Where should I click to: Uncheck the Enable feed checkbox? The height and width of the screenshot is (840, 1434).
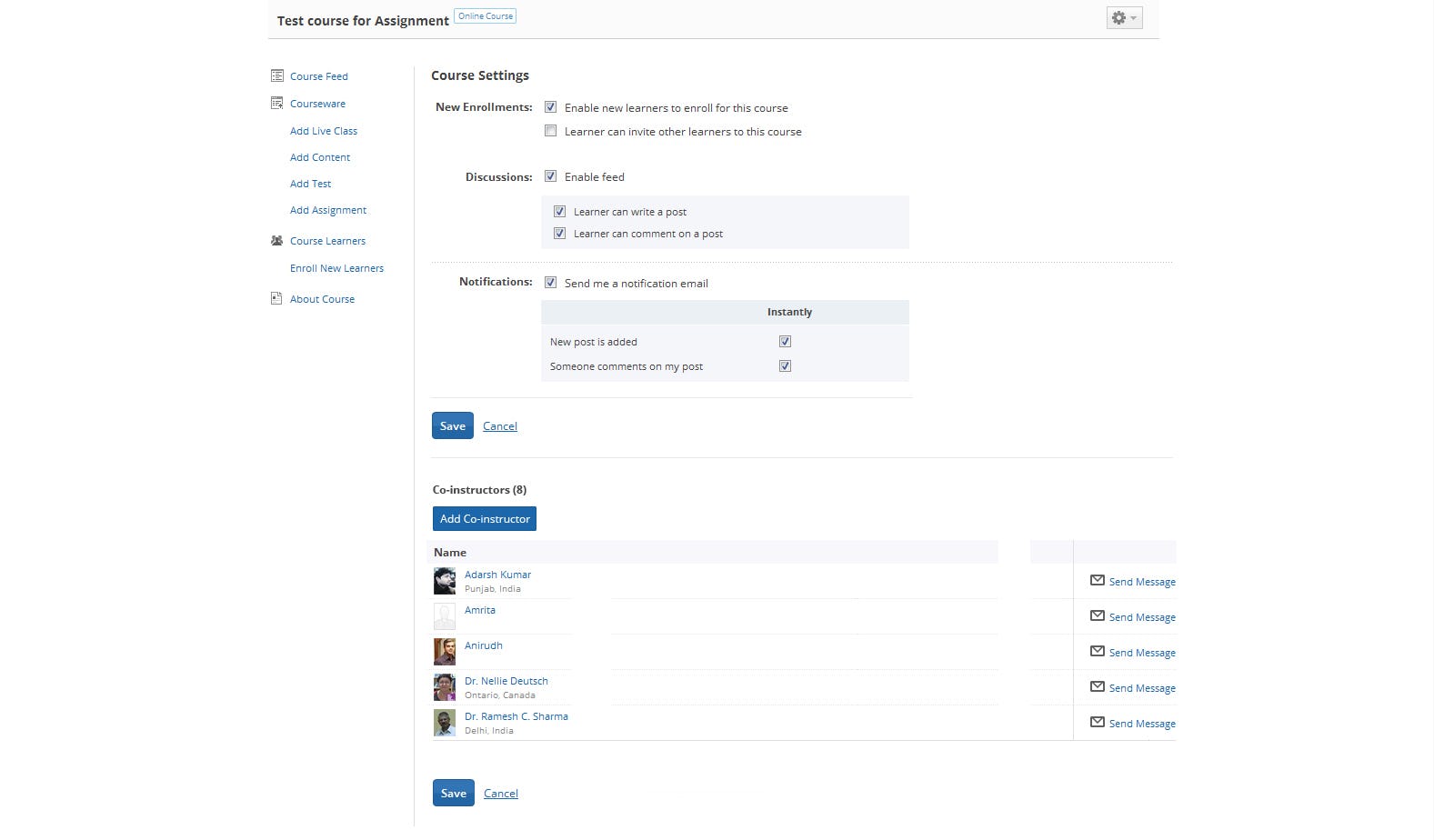[550, 176]
